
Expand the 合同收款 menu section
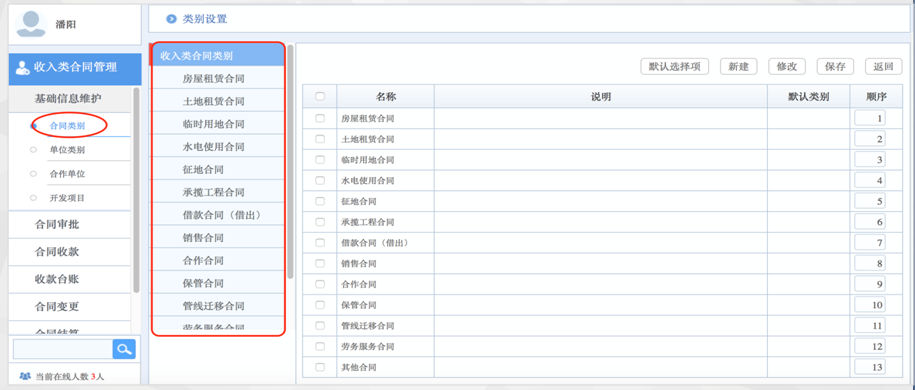[70, 252]
